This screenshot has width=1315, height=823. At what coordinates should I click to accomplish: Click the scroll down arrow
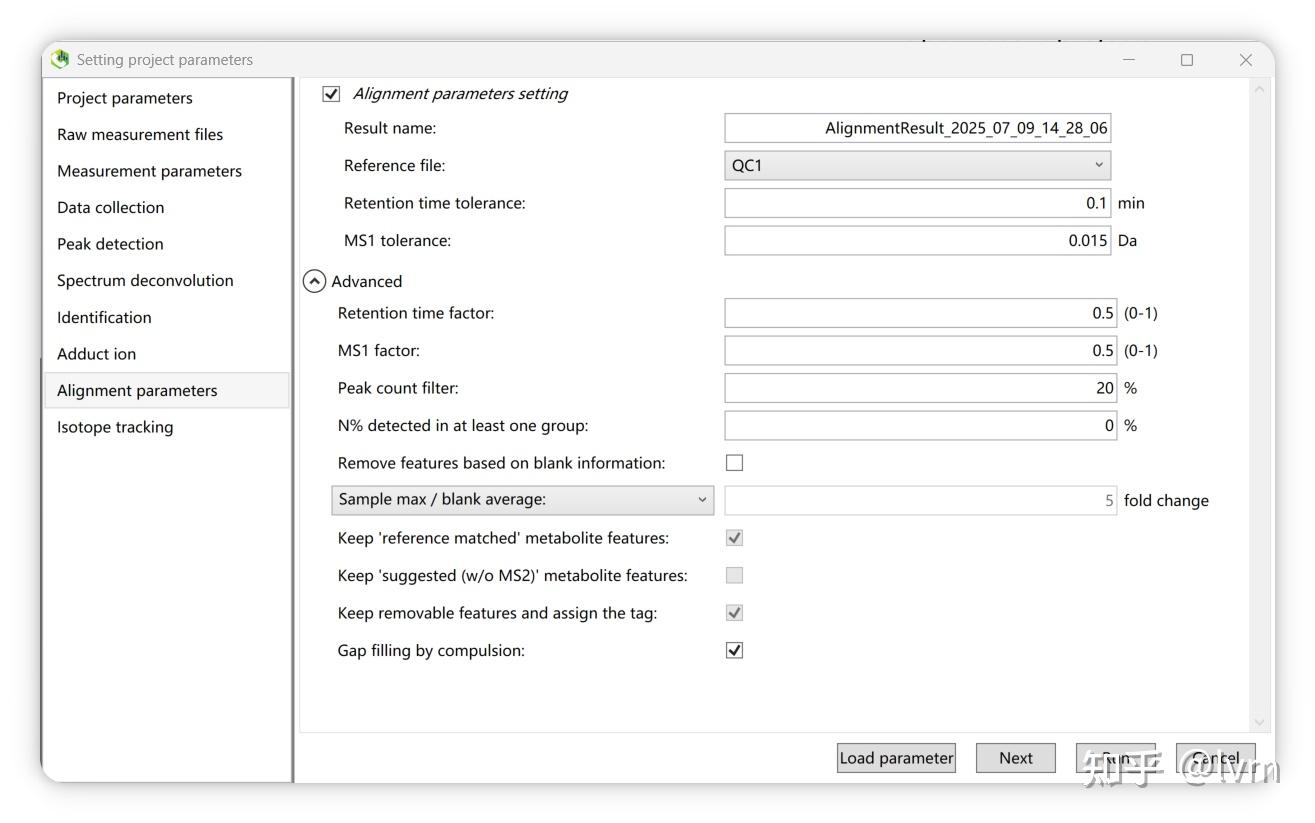1259,722
